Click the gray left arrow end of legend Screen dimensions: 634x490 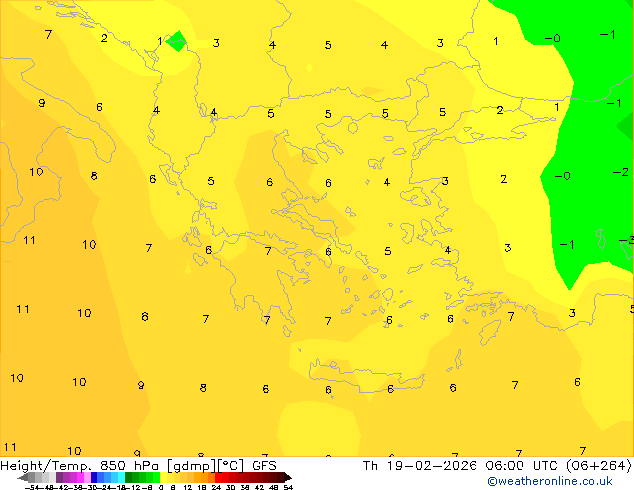pos(23,477)
